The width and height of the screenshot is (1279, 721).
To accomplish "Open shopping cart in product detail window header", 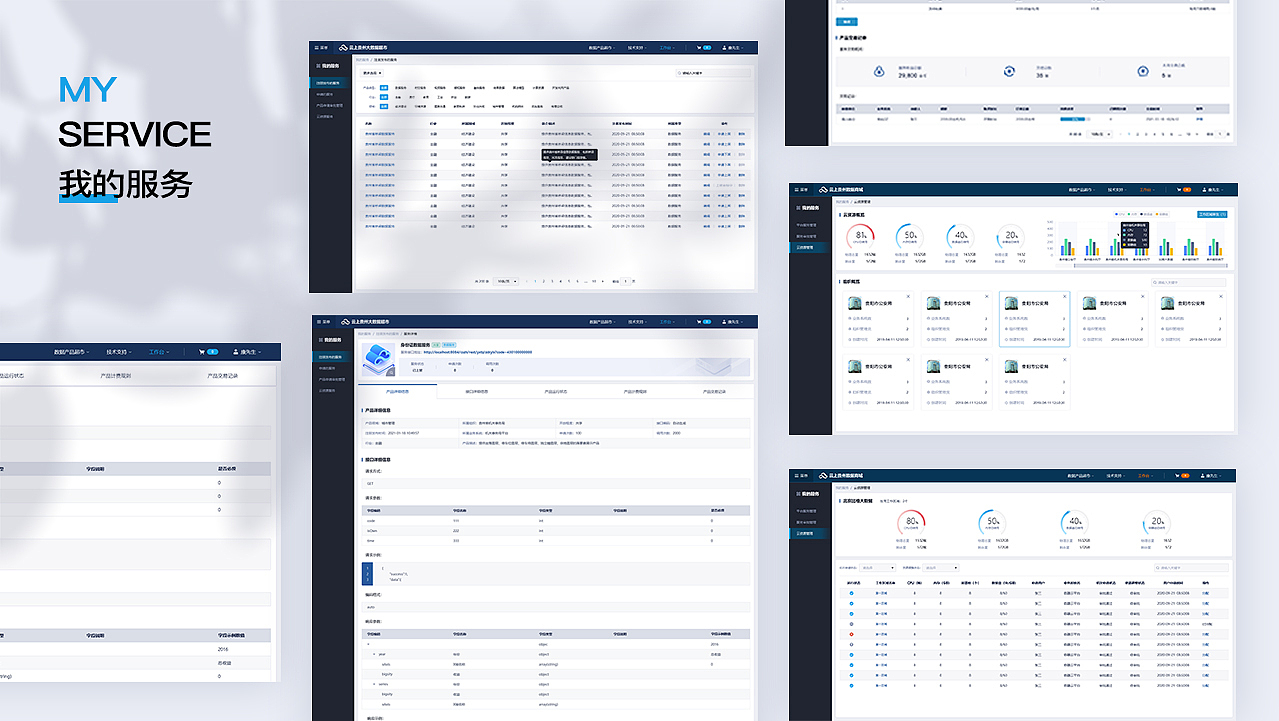I will pyautogui.click(x=700, y=322).
